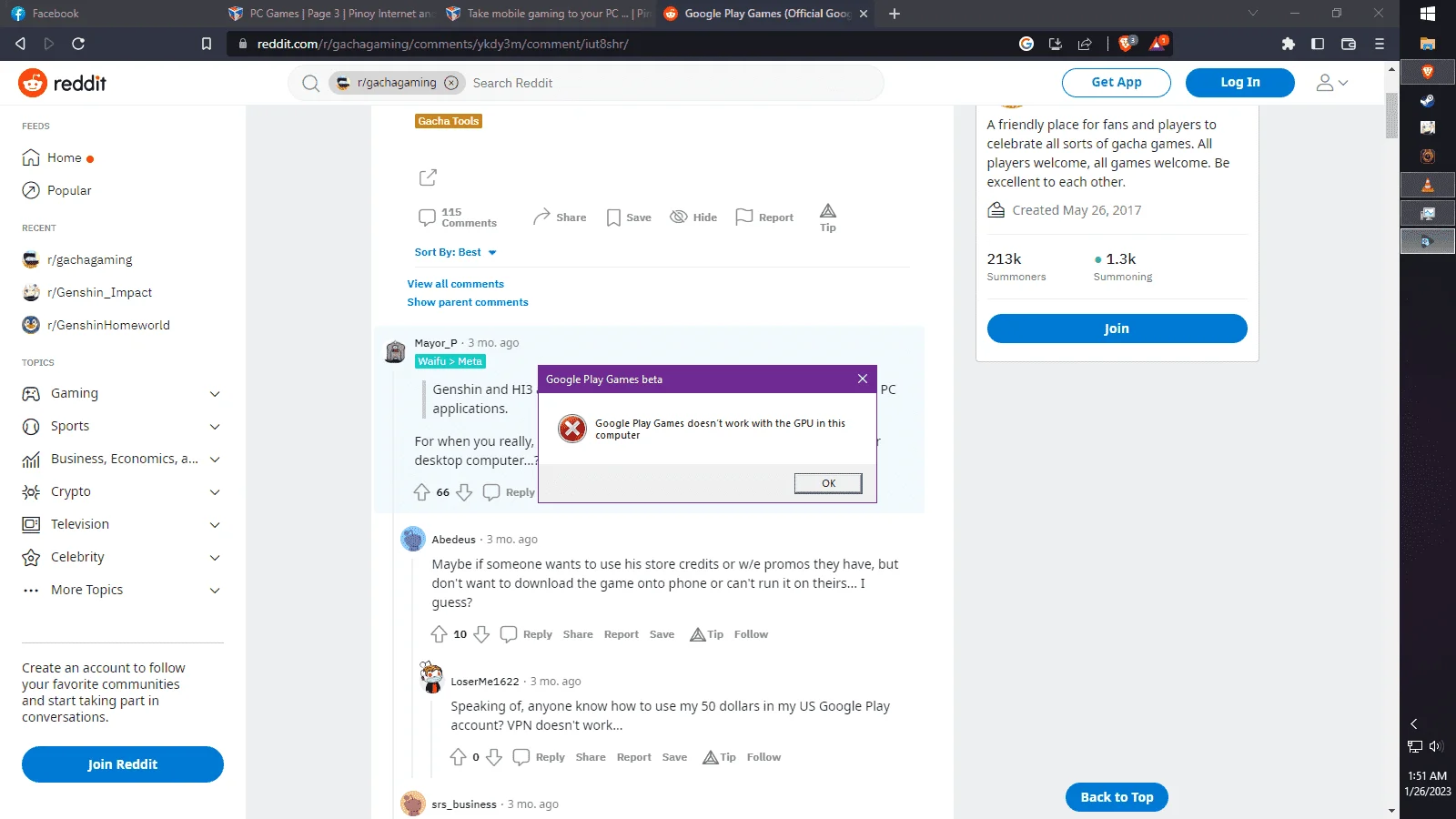Expand the Celebrity topic
Image resolution: width=1456 pixels, height=819 pixels.
[215, 558]
